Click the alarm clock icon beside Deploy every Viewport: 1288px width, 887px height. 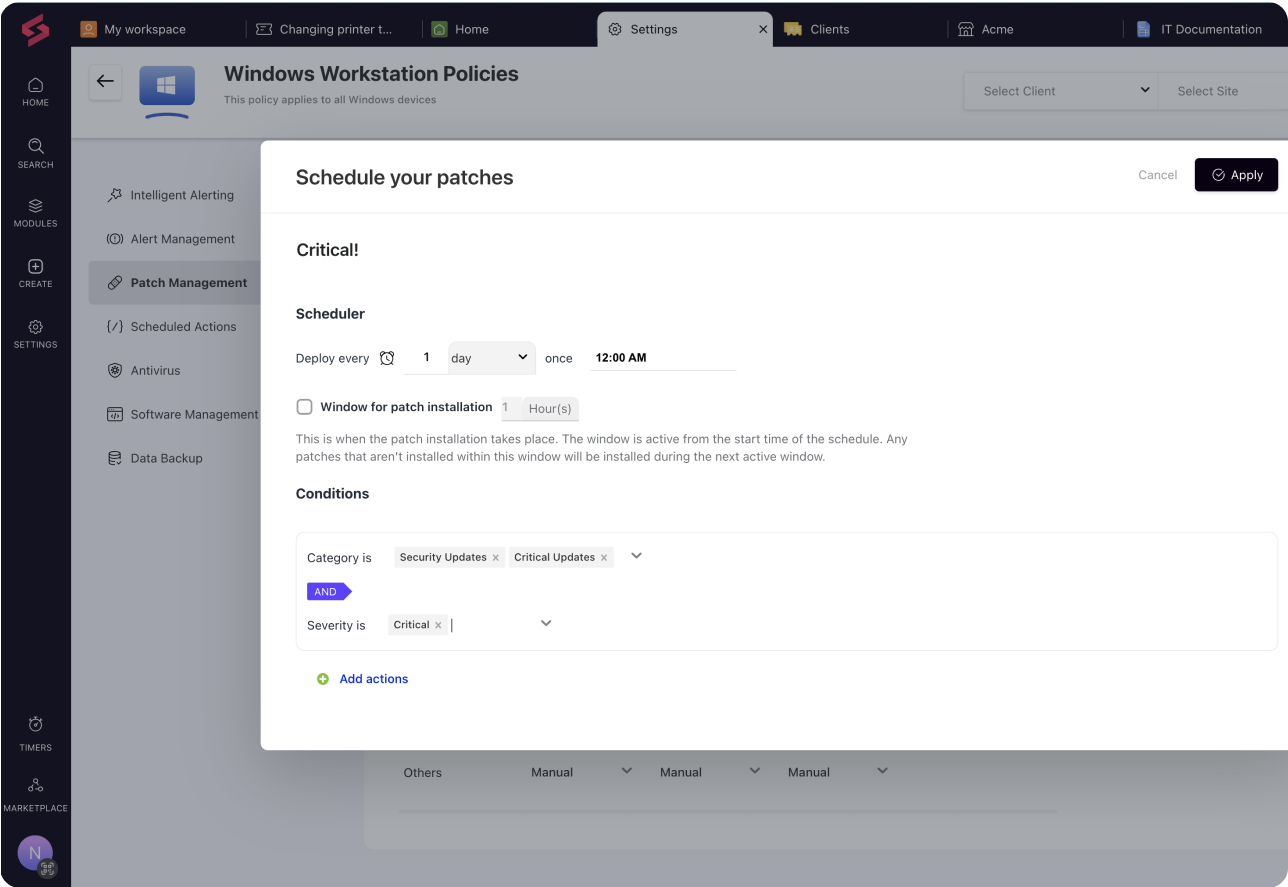tap(388, 357)
